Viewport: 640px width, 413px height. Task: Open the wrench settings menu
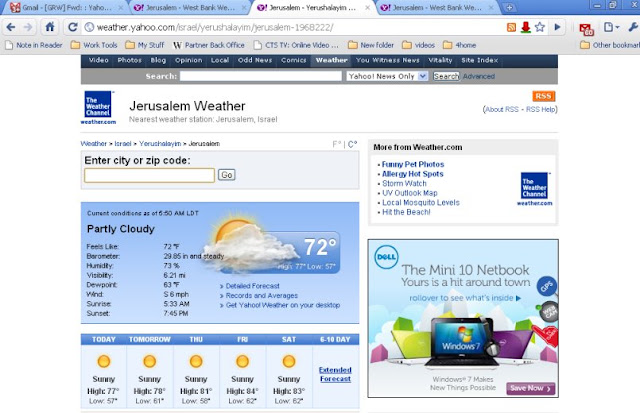click(x=633, y=27)
